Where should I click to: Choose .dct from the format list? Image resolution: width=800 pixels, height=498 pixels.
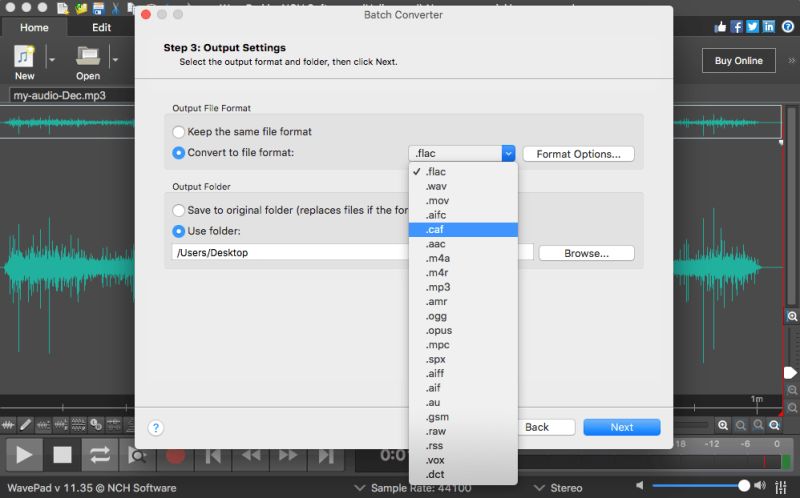[463, 475]
